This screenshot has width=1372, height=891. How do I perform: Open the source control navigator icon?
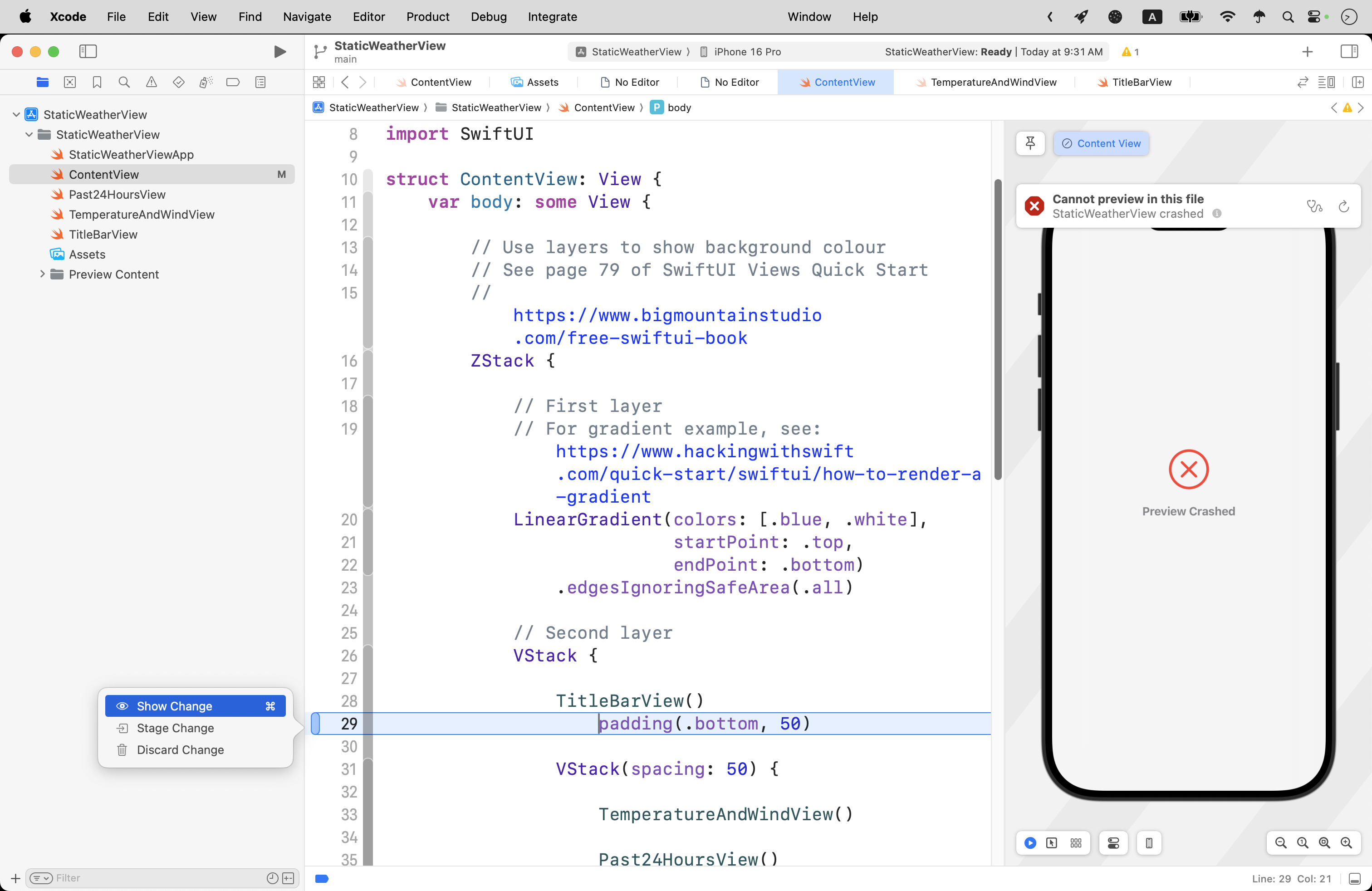click(70, 83)
